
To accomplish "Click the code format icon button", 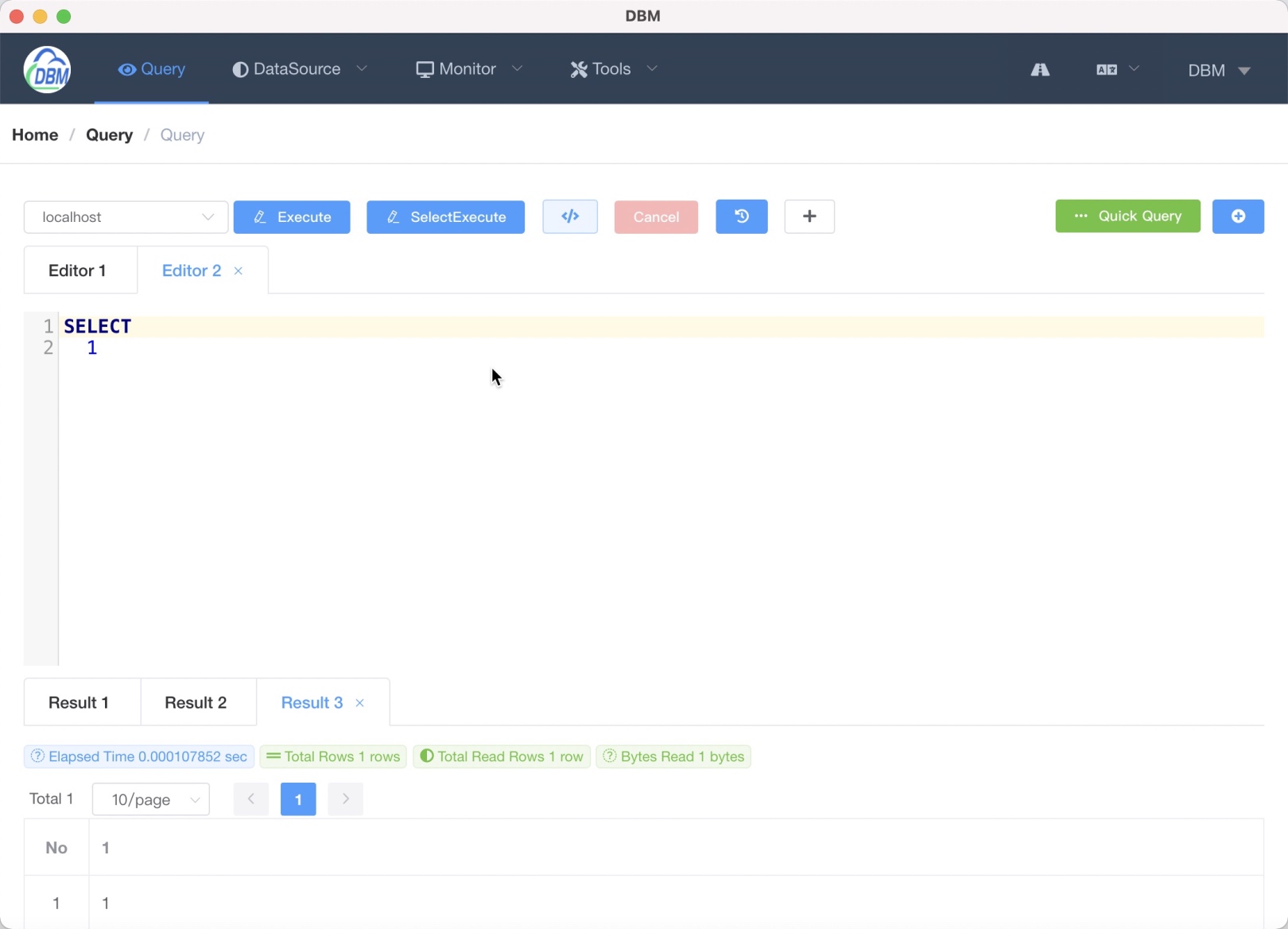I will click(x=570, y=216).
